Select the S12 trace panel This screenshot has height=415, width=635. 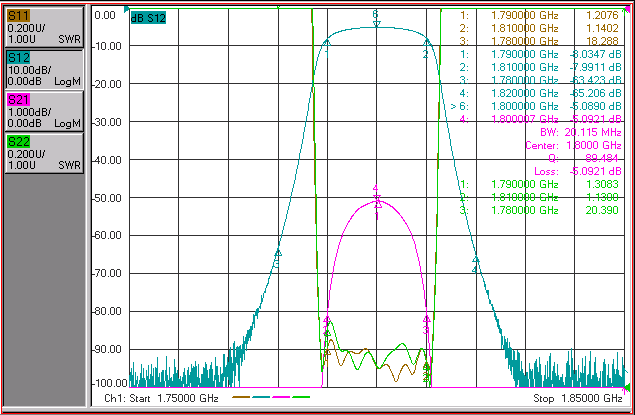[45, 69]
